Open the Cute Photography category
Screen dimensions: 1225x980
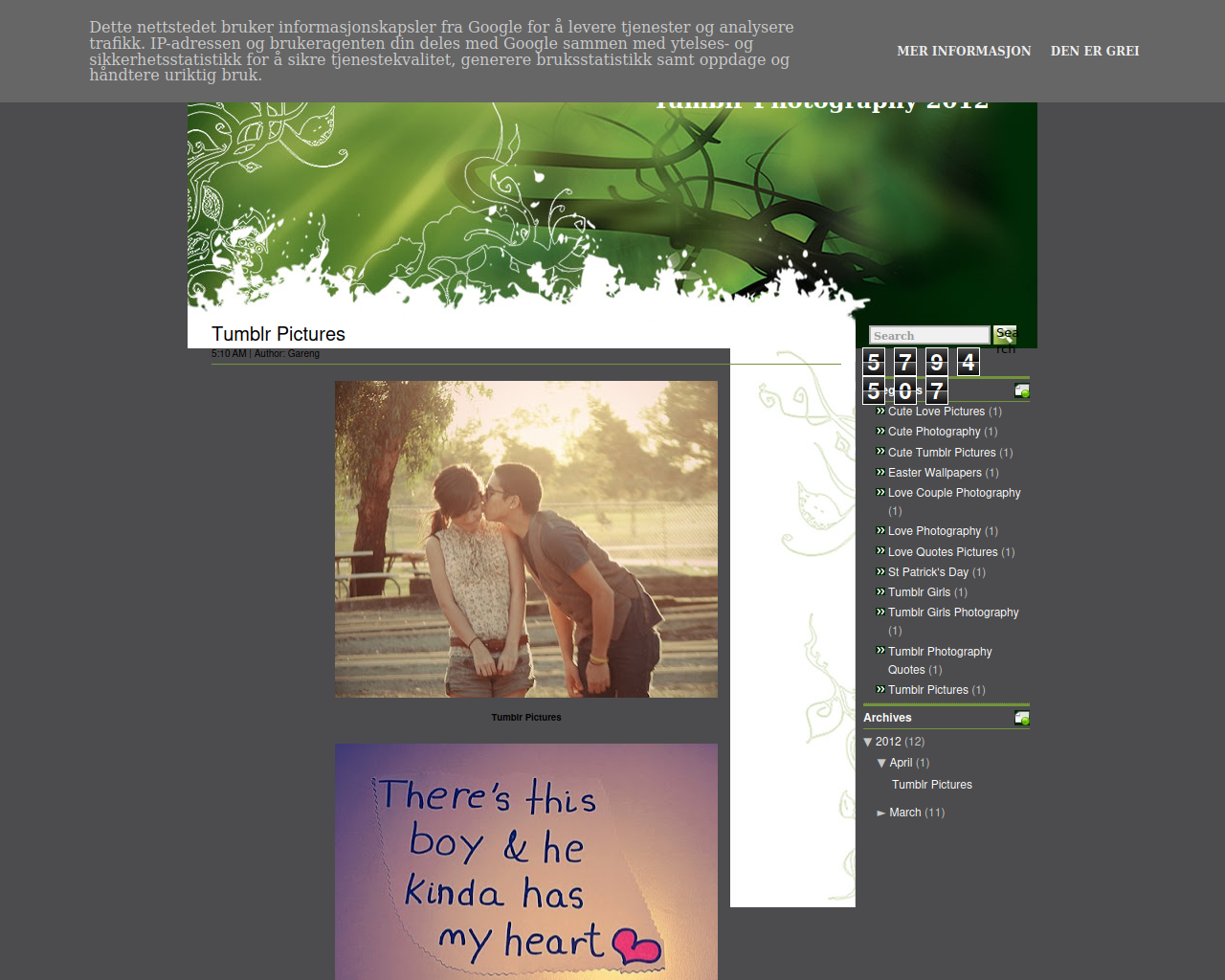934,432
